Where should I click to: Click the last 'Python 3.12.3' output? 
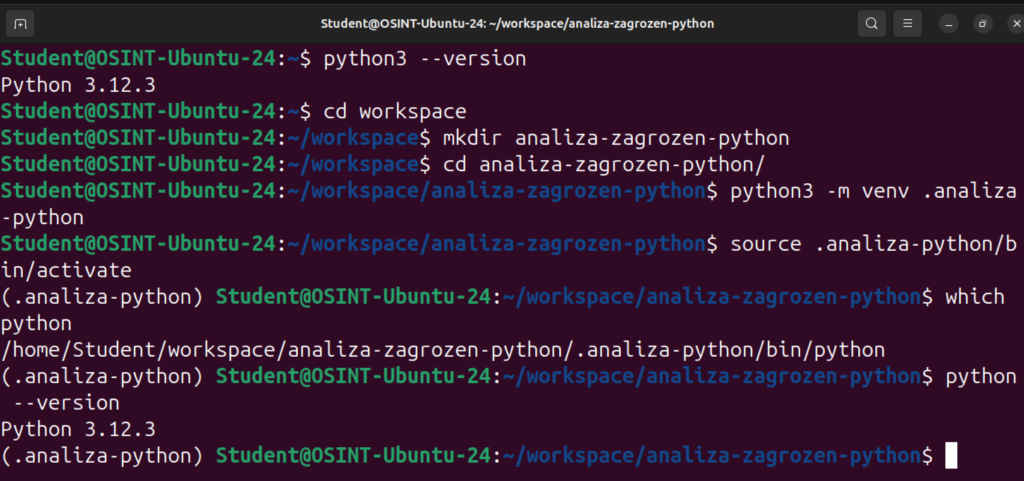[x=78, y=430]
